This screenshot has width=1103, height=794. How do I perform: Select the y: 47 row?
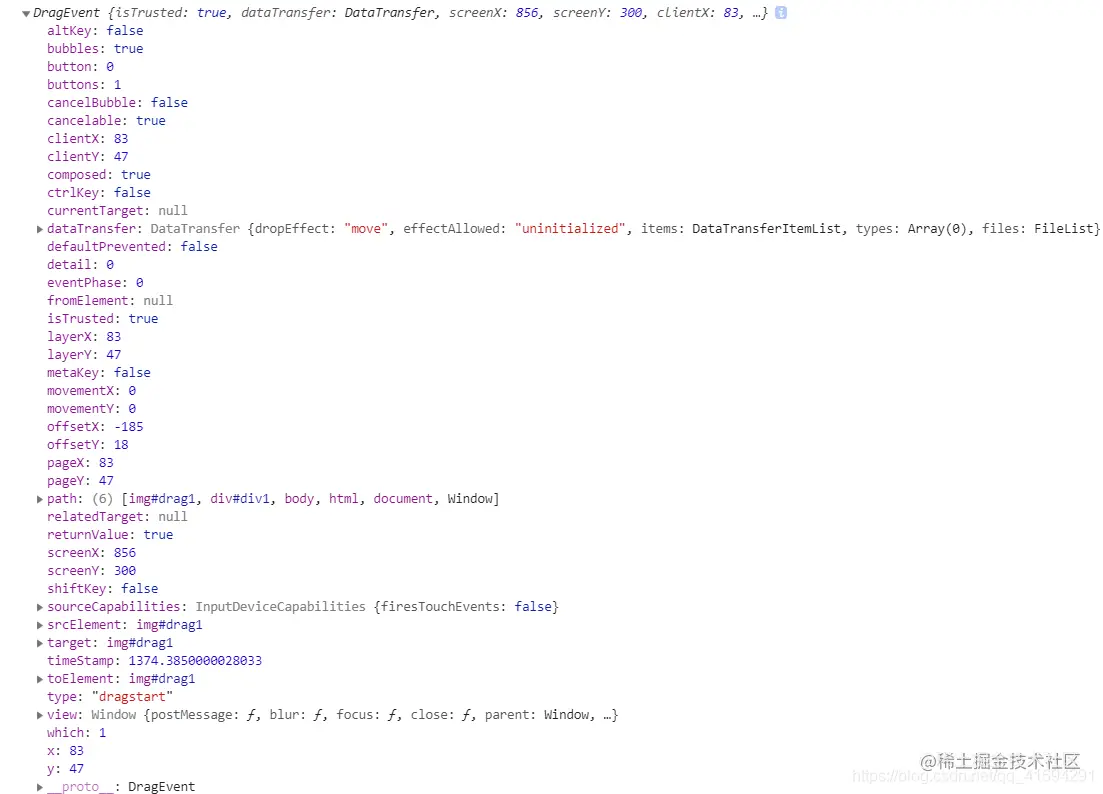click(65, 769)
